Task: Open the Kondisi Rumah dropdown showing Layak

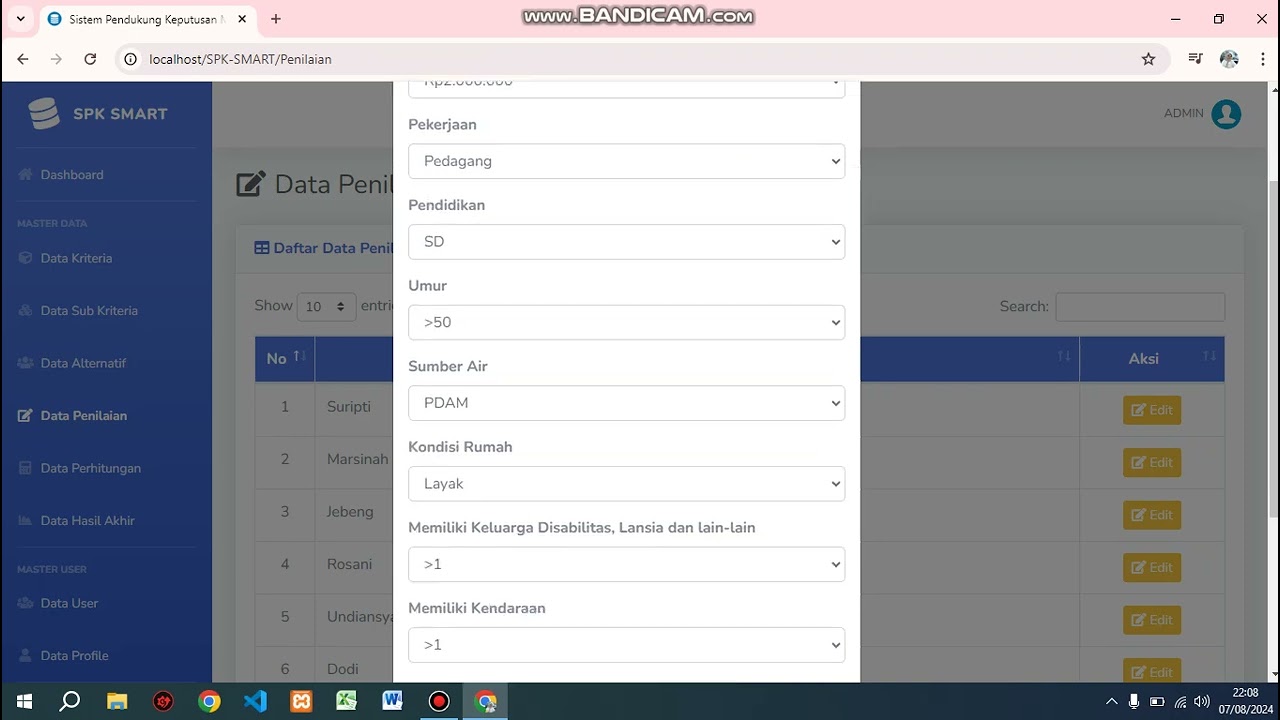Action: tap(626, 484)
